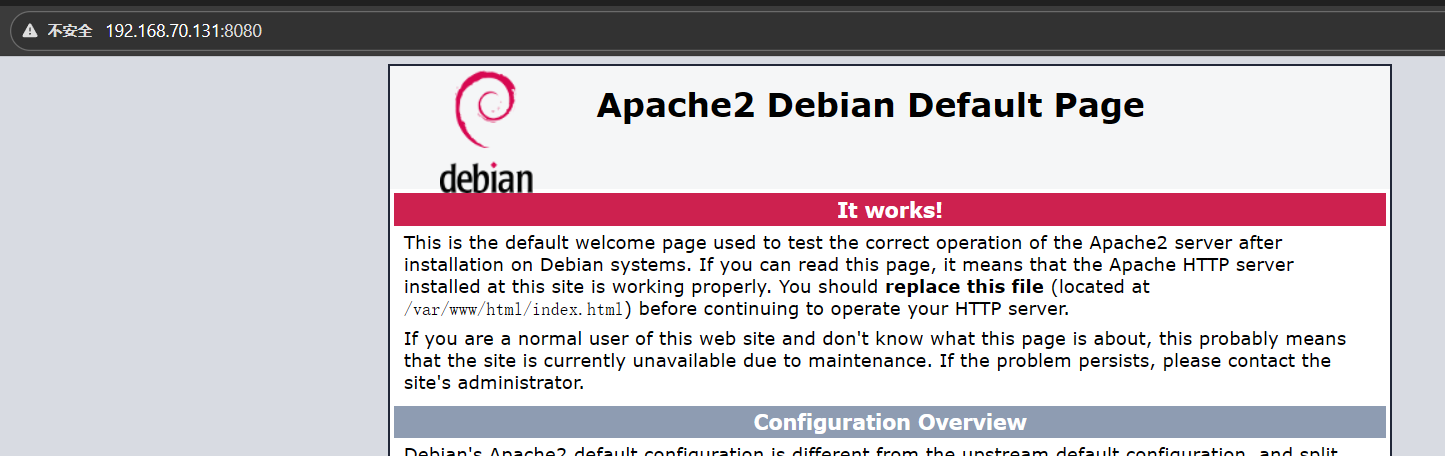Screen dimensions: 1445x456
Task: Click the Configuration Overview section header
Action: 890,422
